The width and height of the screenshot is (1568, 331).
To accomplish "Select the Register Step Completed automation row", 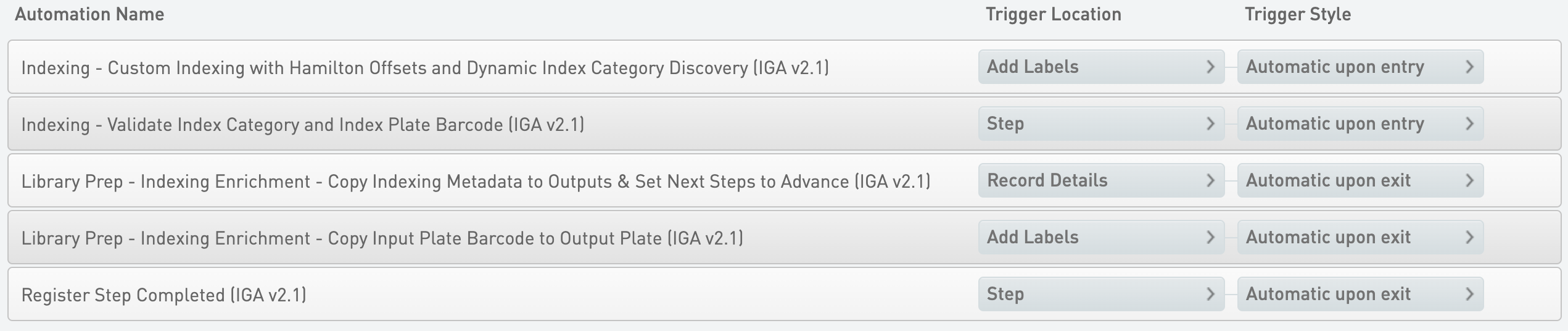I will click(163, 295).
